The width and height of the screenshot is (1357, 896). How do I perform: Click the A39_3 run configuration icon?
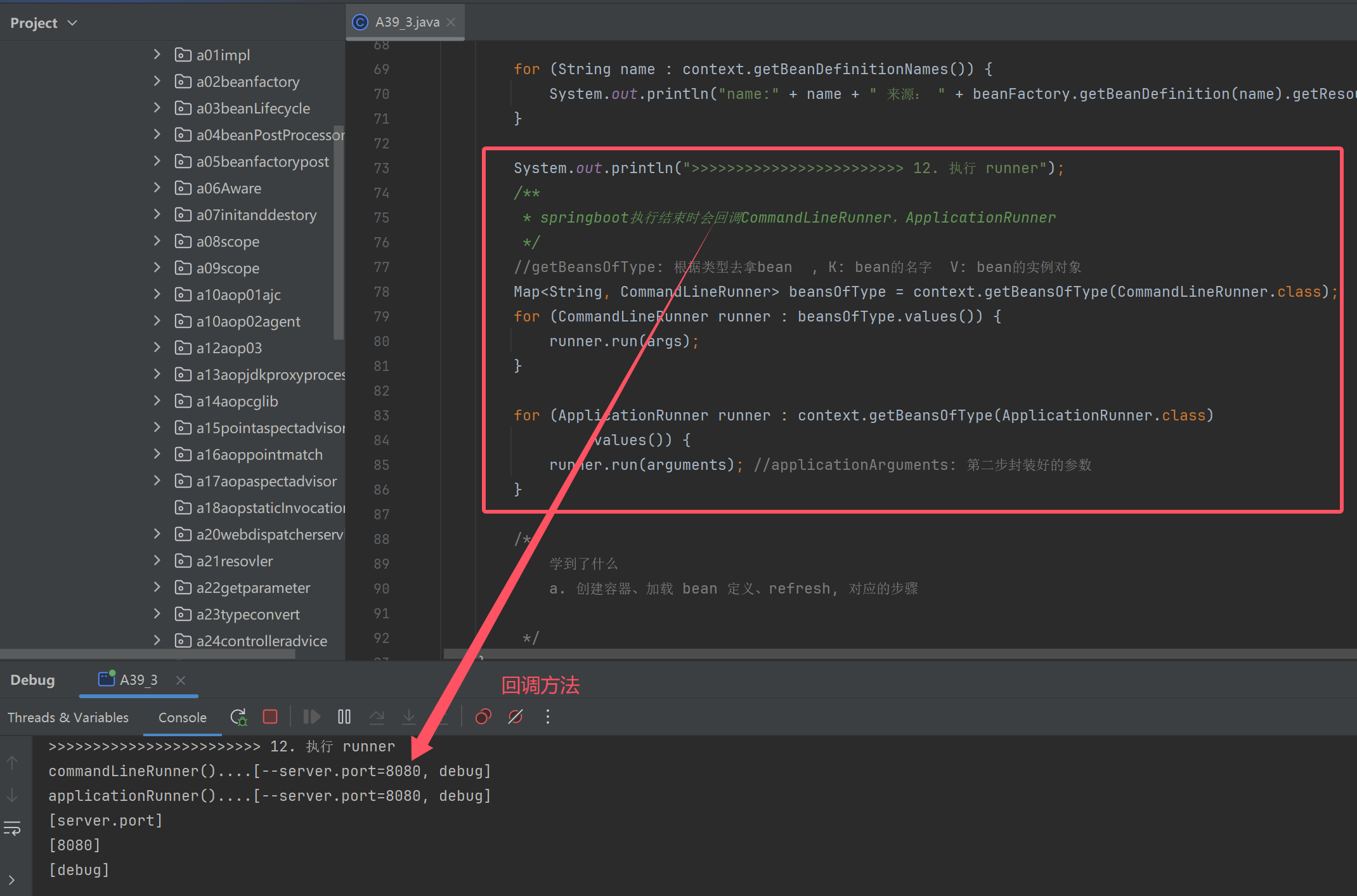click(107, 678)
